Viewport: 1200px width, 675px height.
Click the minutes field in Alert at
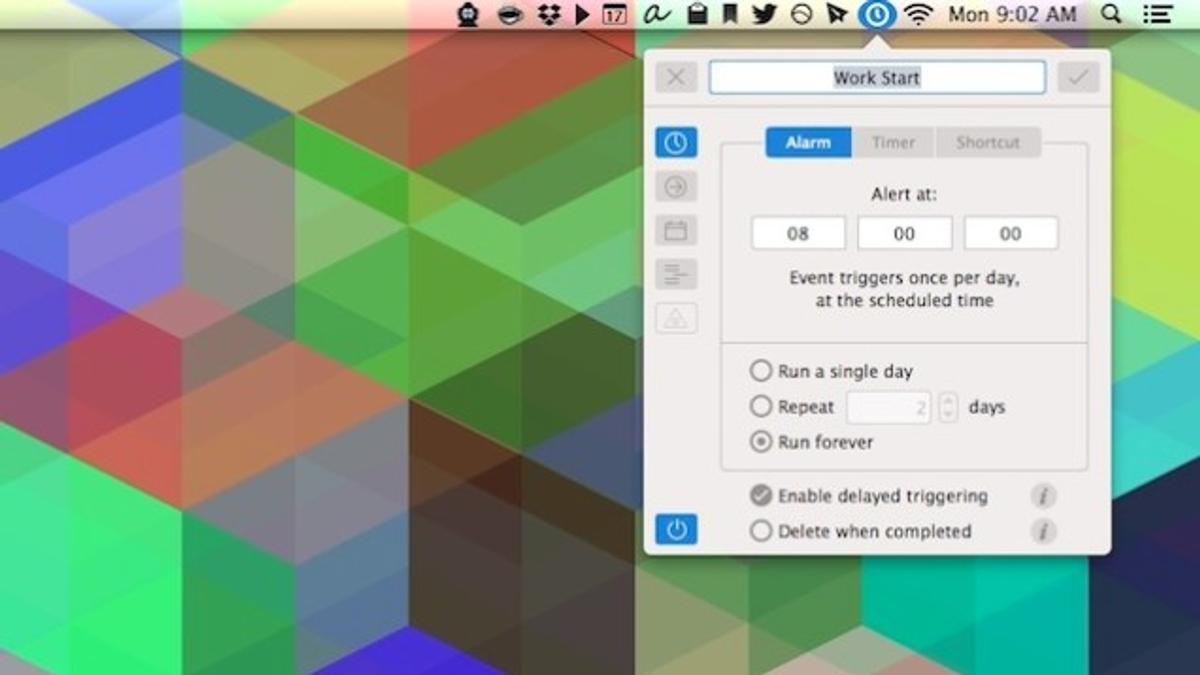click(904, 233)
